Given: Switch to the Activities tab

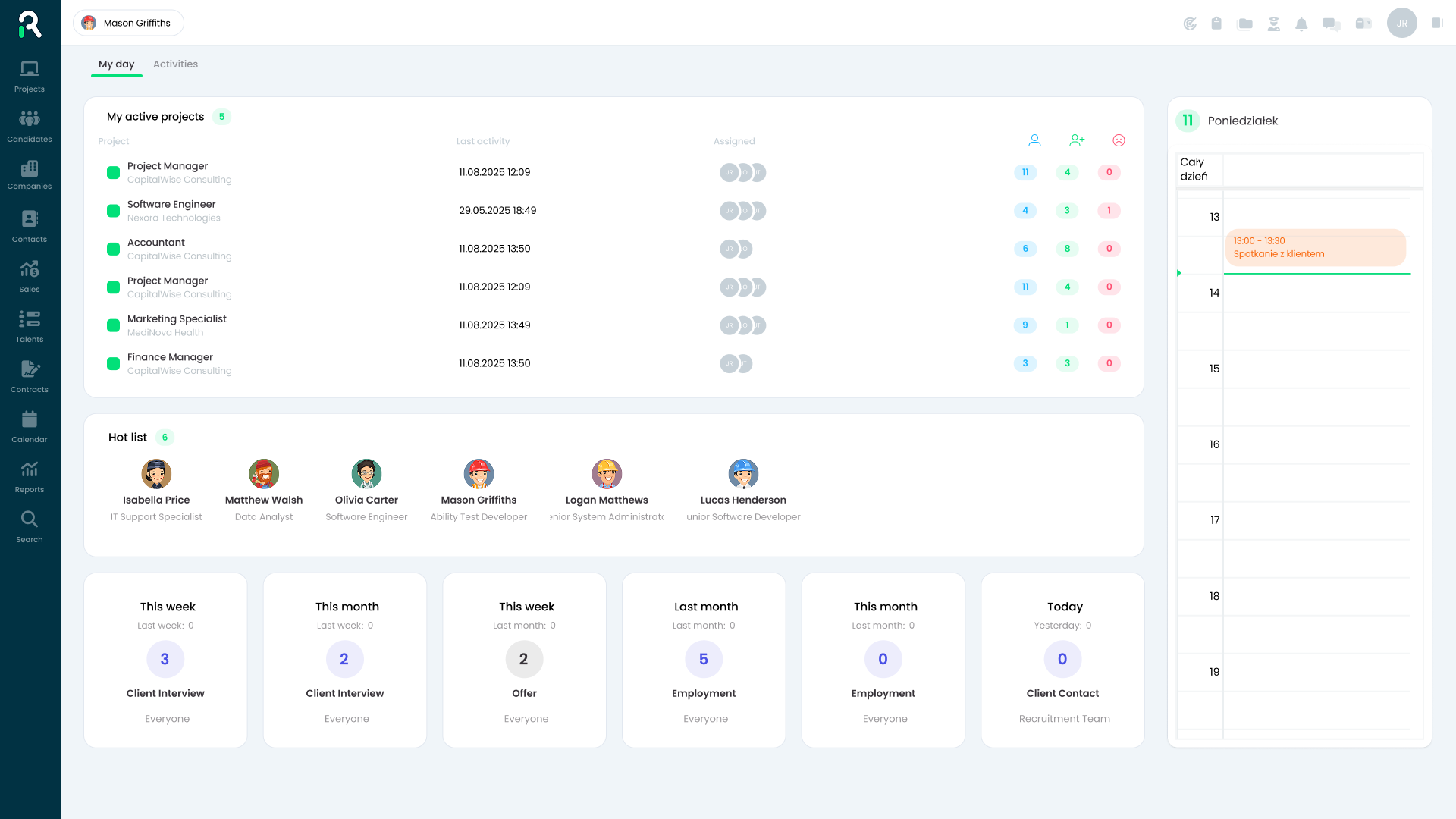Looking at the screenshot, I should 175,64.
